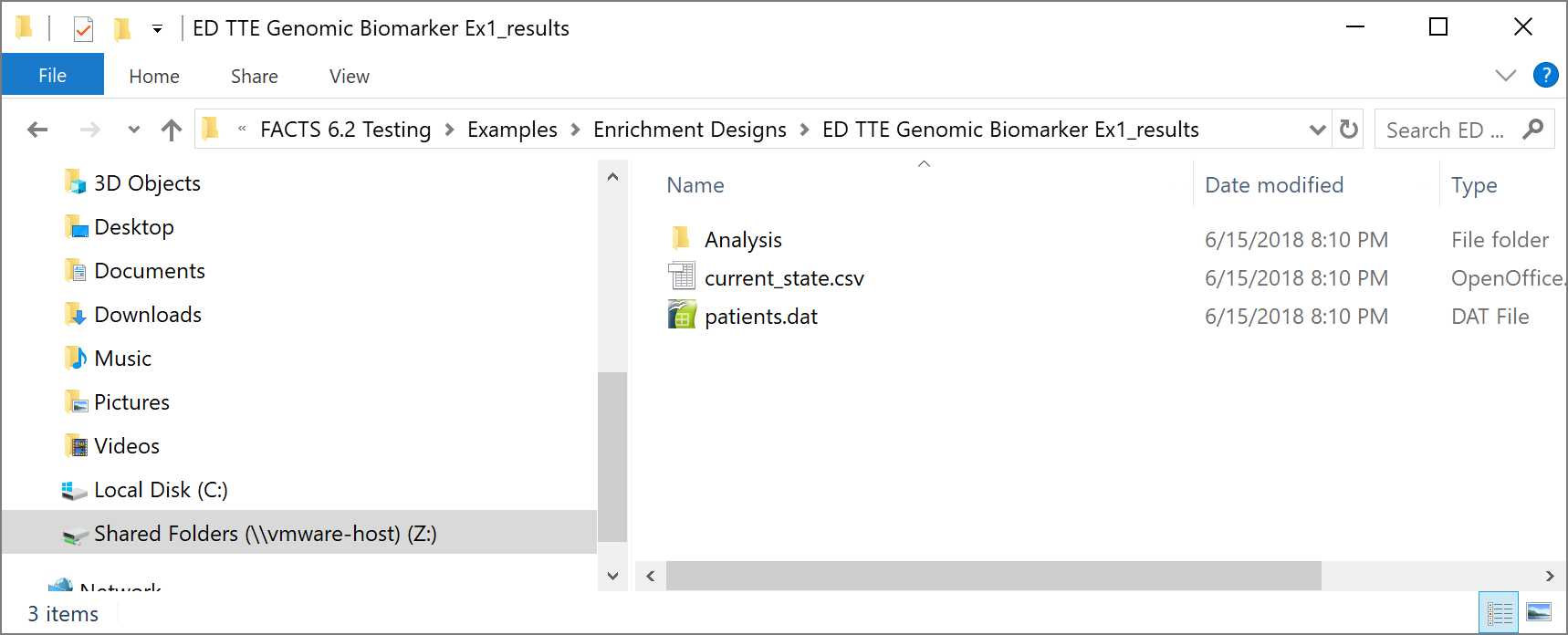Customize Quick Access Toolbar dropdown arrow
Viewport: 1568px width, 635px height.
tap(157, 29)
